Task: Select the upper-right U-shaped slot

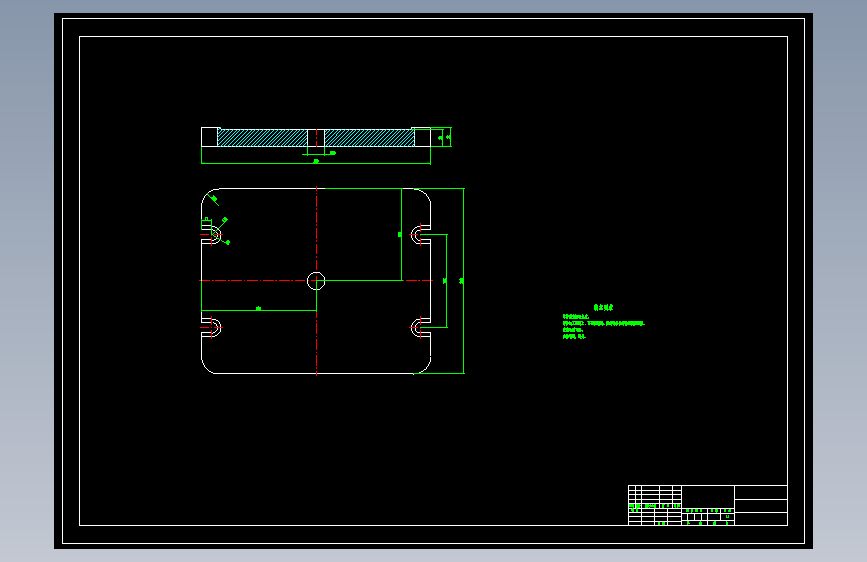Action: pyautogui.click(x=420, y=235)
